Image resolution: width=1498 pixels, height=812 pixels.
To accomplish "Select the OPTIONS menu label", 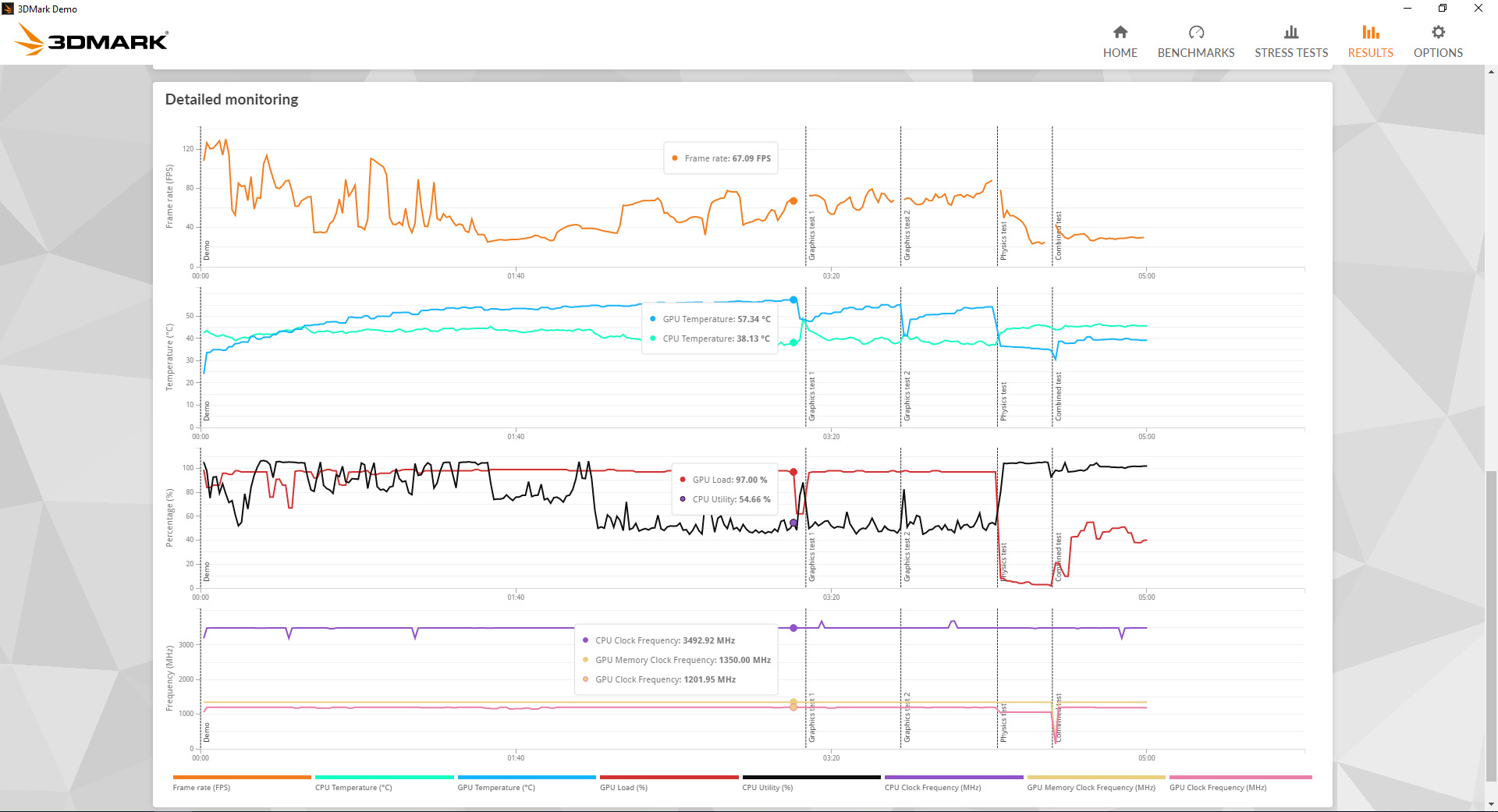I will 1438,53.
